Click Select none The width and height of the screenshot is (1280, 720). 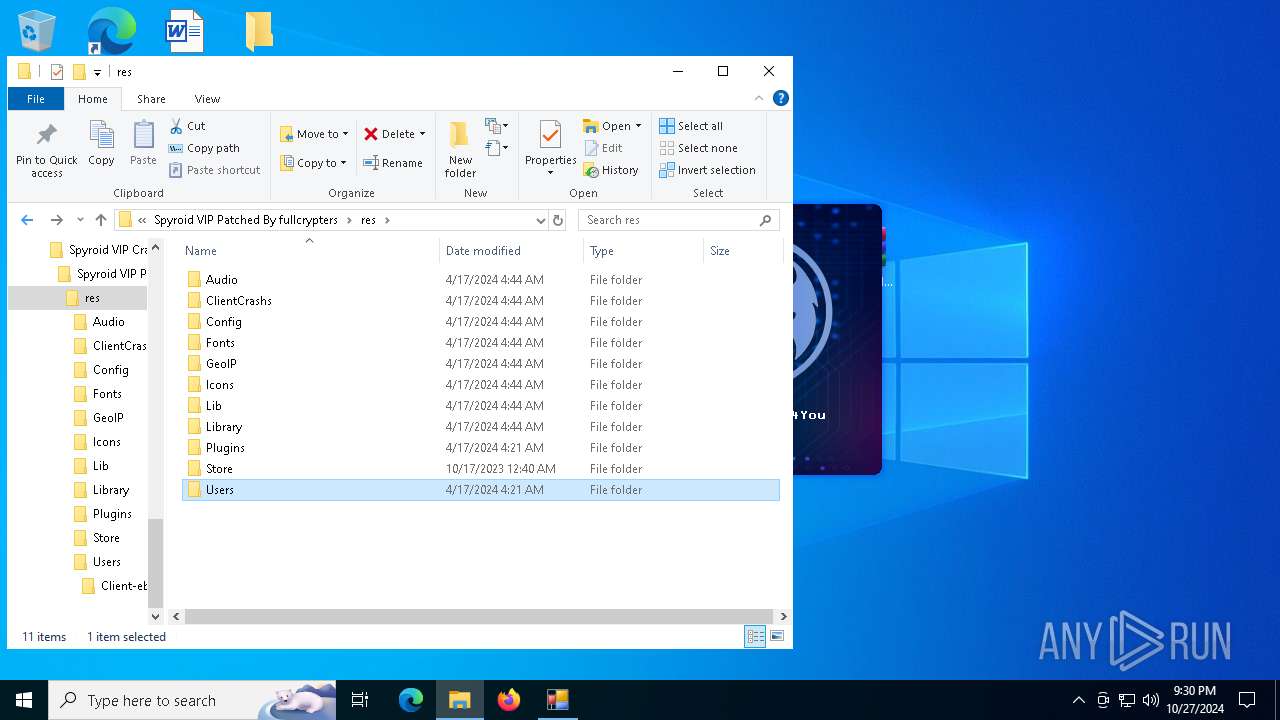point(698,148)
